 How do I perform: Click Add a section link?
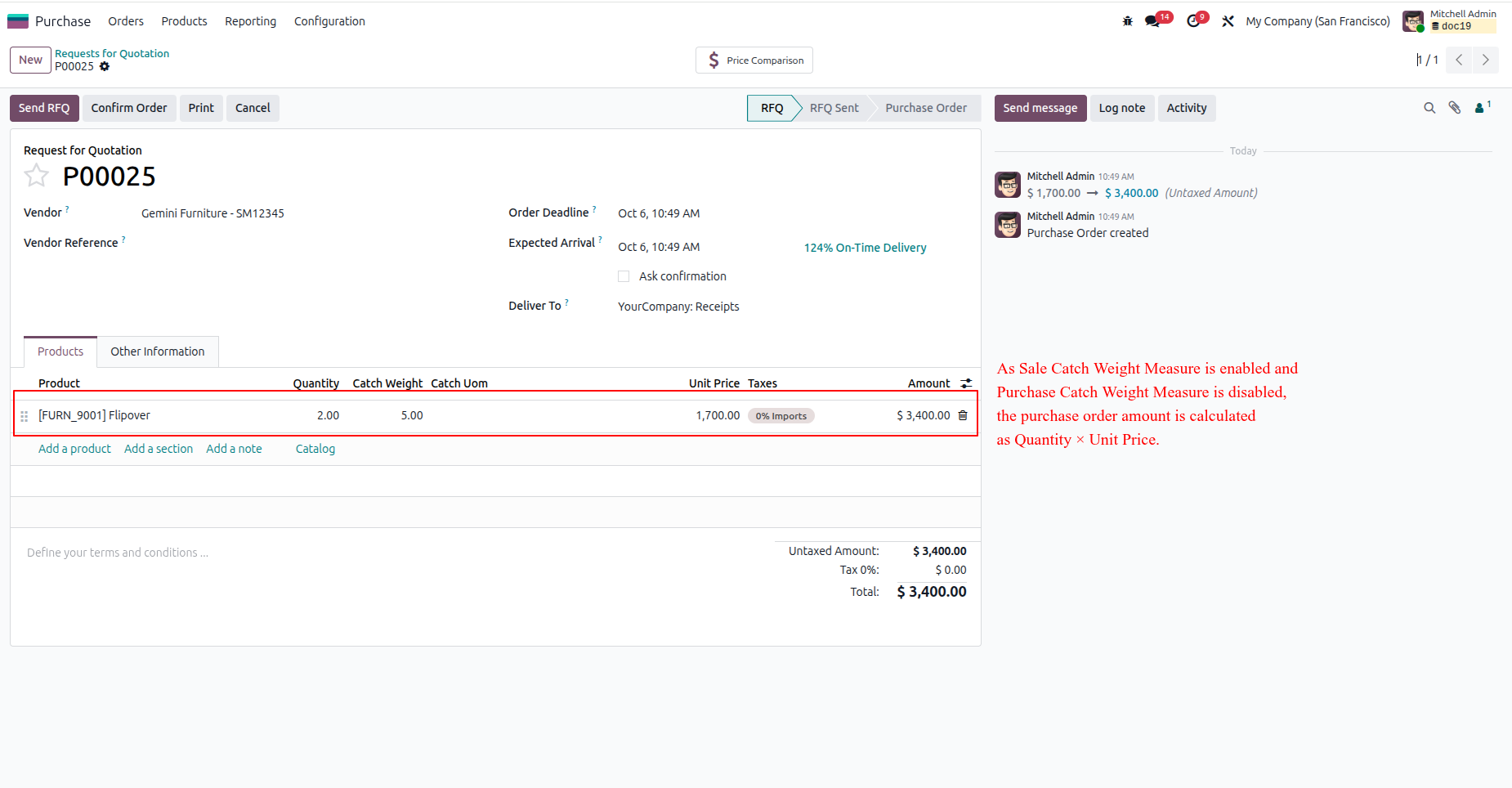coord(159,449)
